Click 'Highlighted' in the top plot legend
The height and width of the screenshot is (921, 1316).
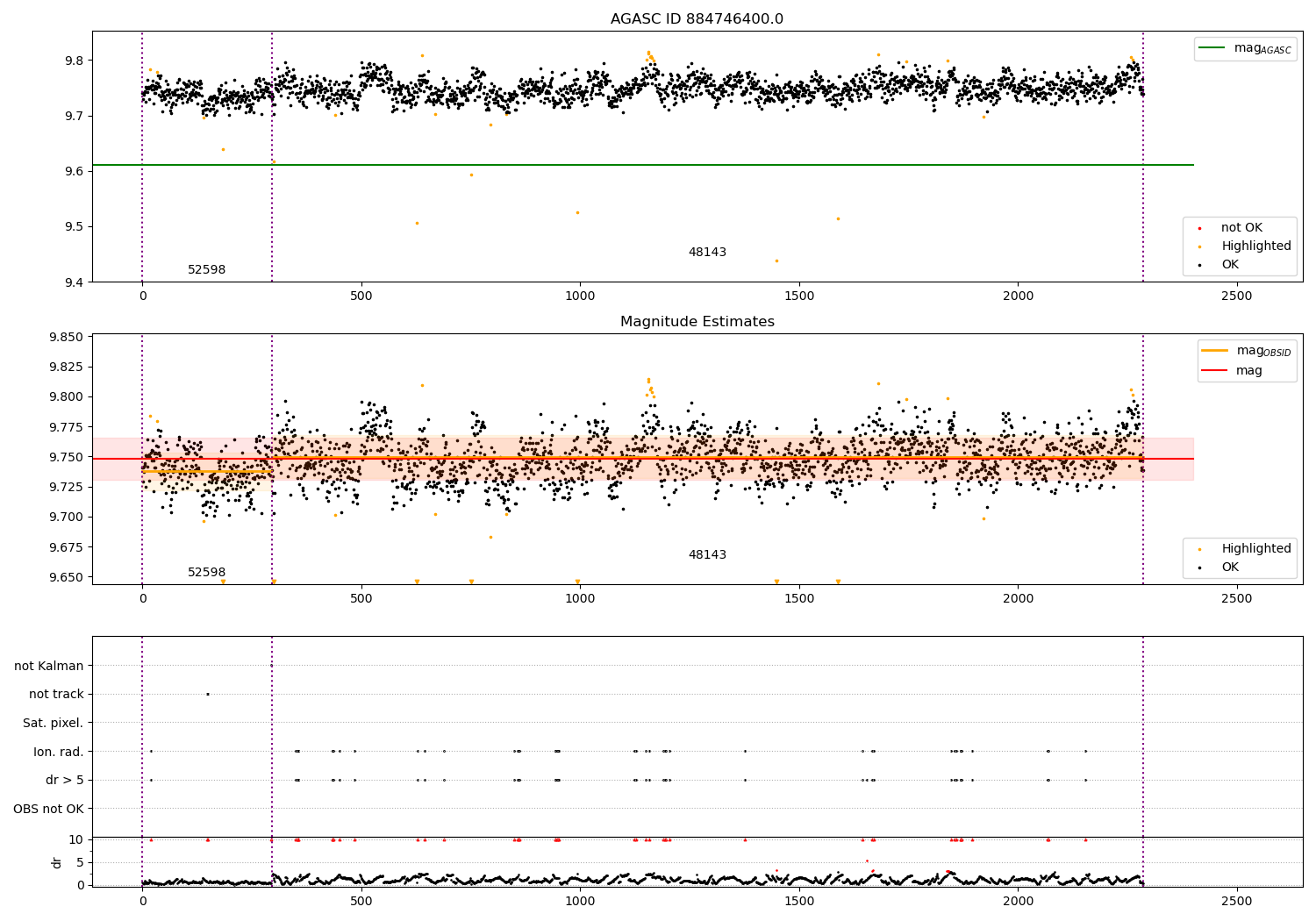[x=1256, y=246]
